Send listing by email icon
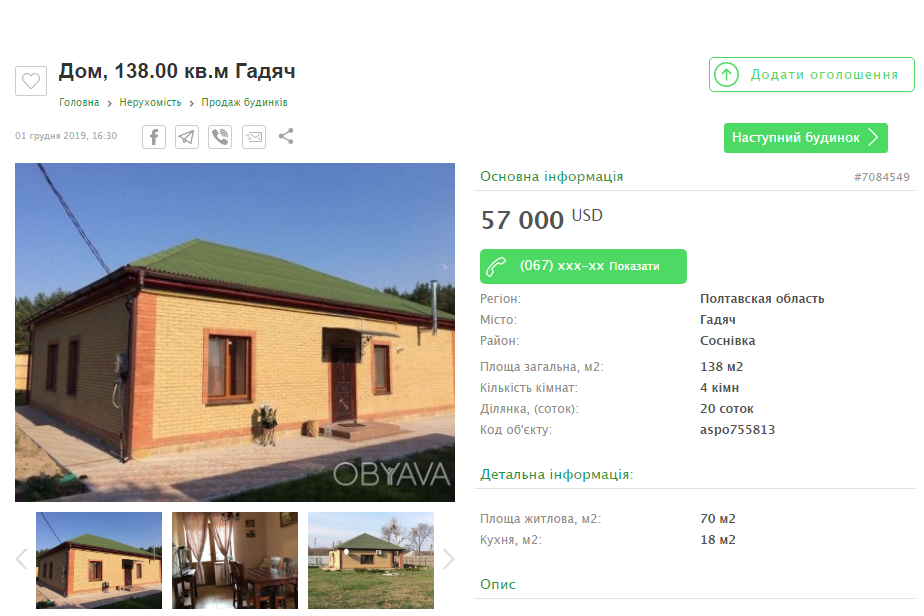 pos(254,137)
